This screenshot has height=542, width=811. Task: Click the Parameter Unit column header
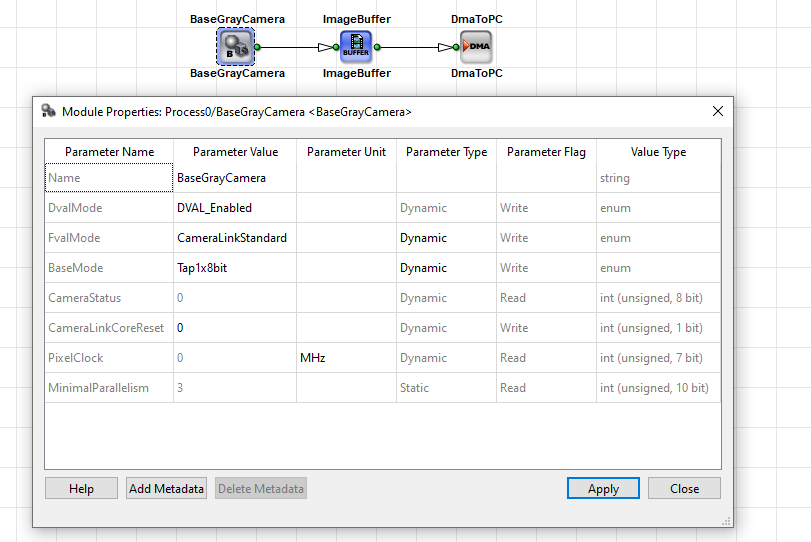tap(347, 152)
